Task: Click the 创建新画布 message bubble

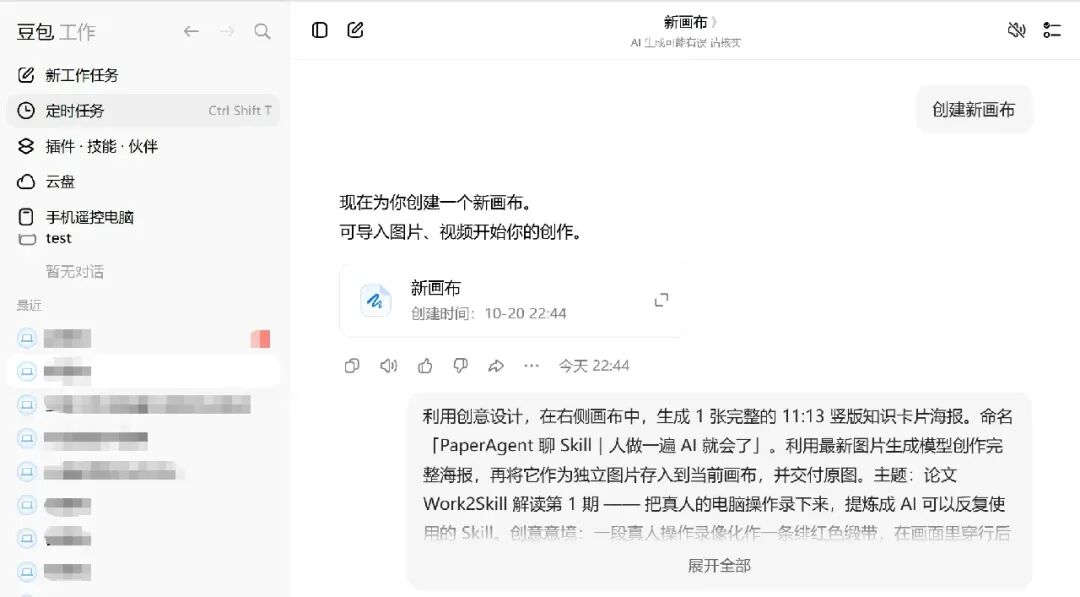Action: point(974,109)
